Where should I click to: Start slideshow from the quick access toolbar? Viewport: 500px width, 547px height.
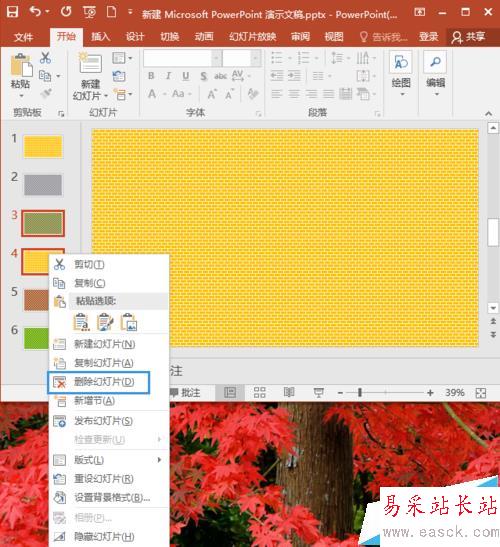(89, 12)
